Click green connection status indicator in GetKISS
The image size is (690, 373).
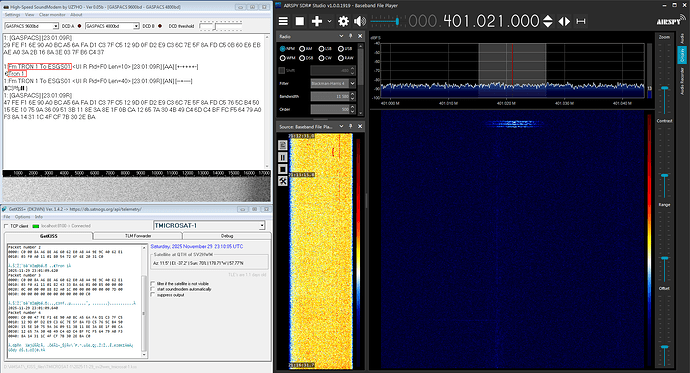[x=36, y=226]
